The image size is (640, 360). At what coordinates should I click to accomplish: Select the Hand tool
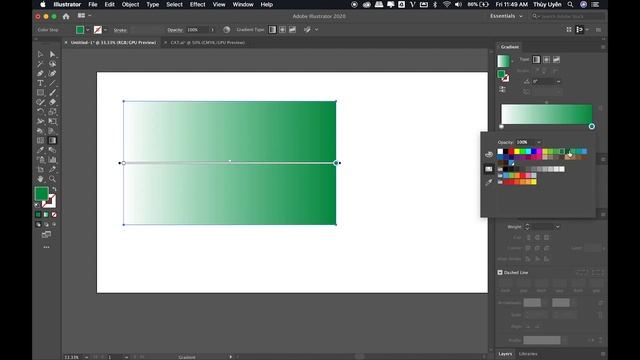[x=40, y=179]
